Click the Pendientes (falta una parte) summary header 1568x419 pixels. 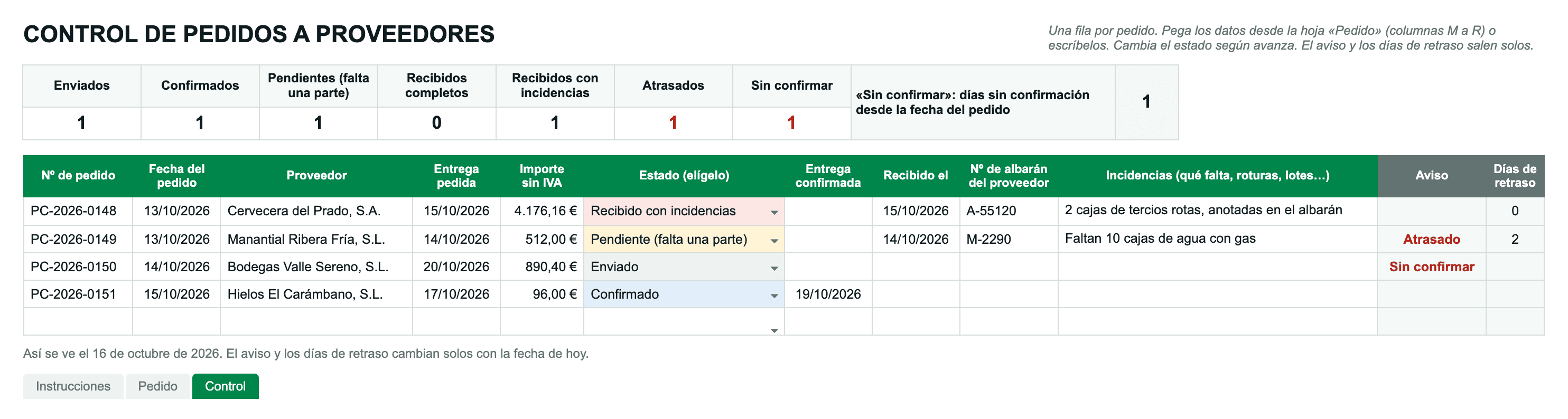(x=319, y=85)
